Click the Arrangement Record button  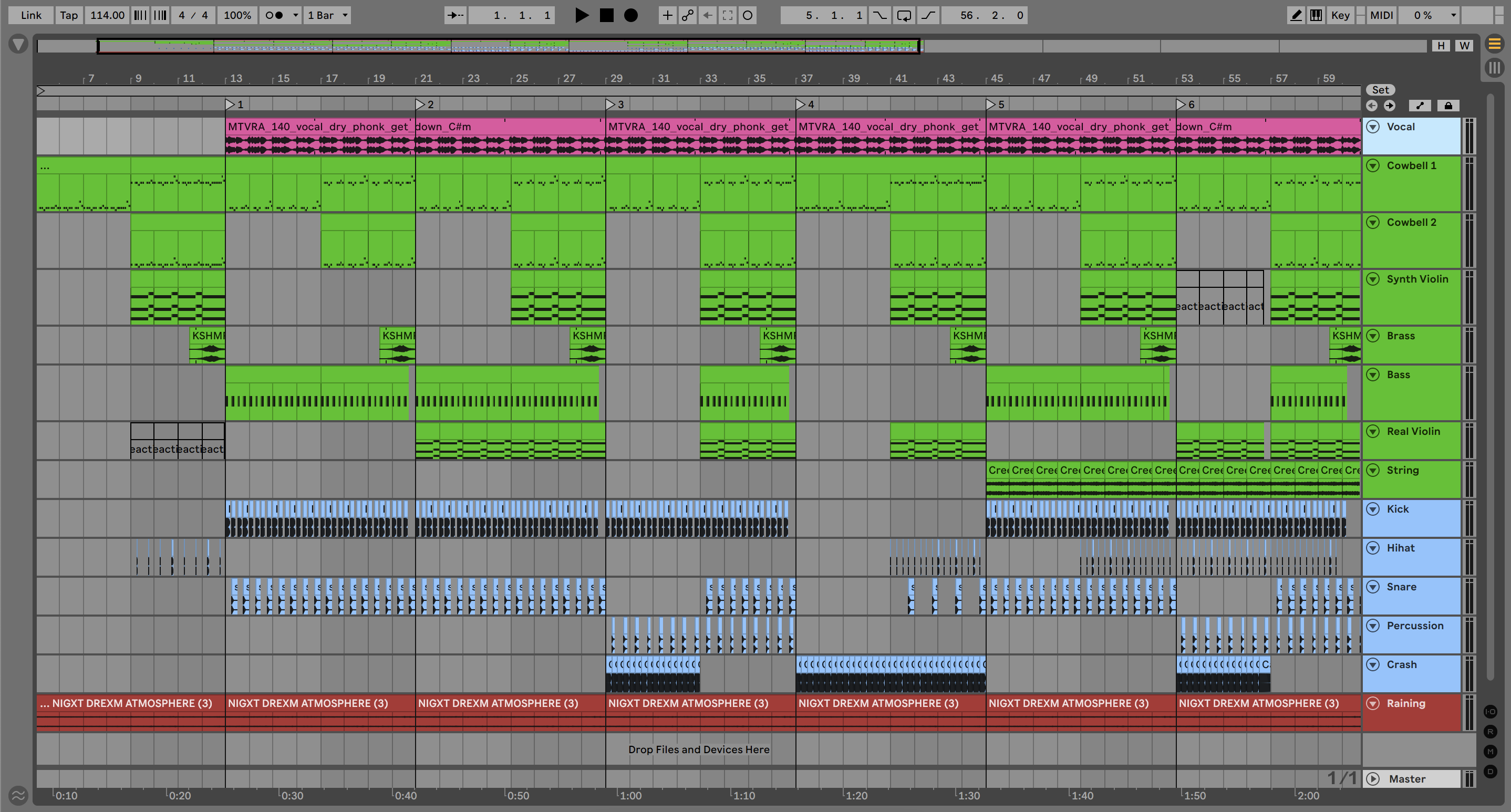click(x=630, y=15)
